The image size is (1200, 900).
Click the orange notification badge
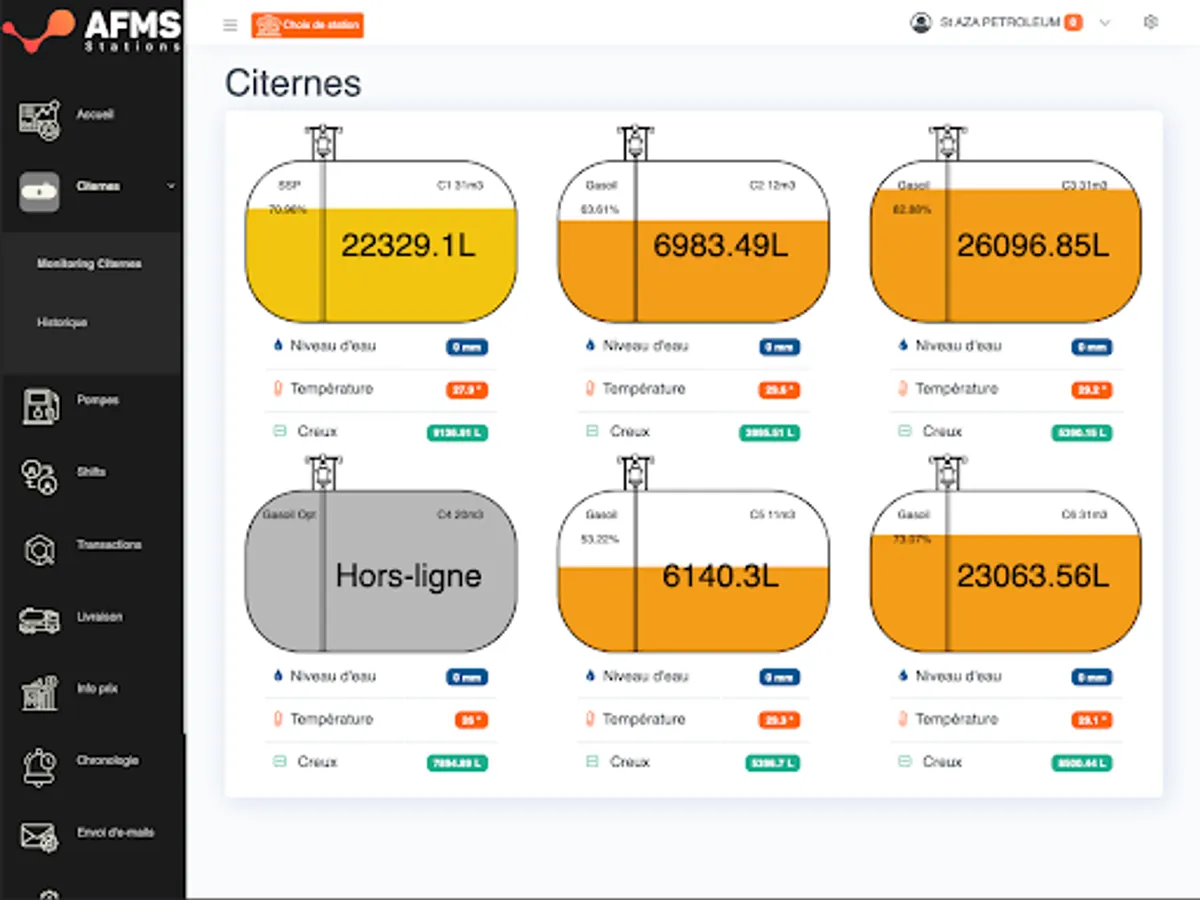tap(1073, 22)
